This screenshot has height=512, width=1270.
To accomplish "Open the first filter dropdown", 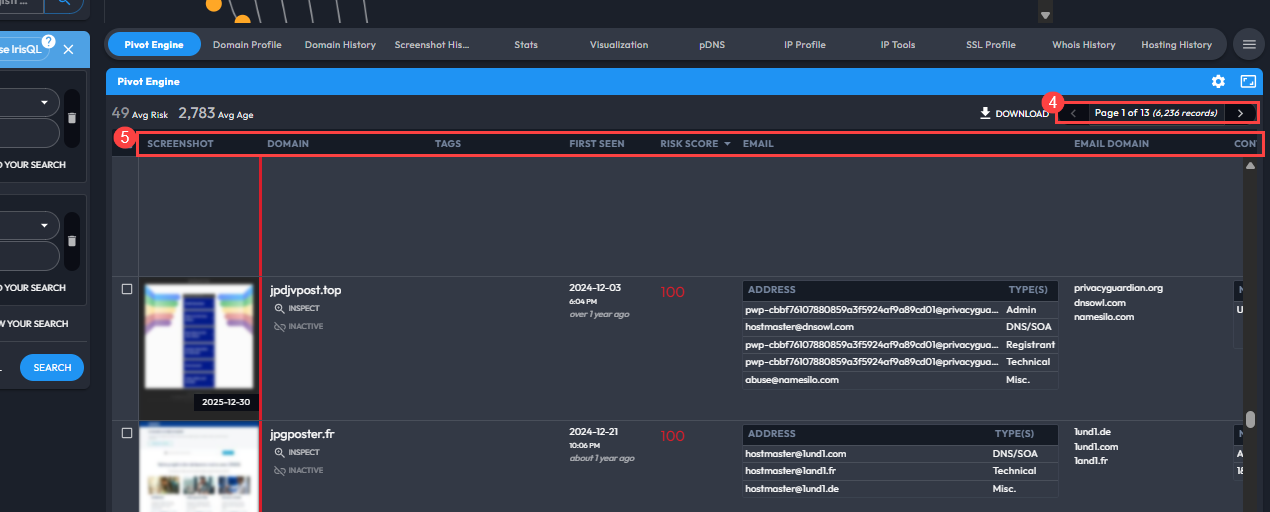I will (x=45, y=103).
